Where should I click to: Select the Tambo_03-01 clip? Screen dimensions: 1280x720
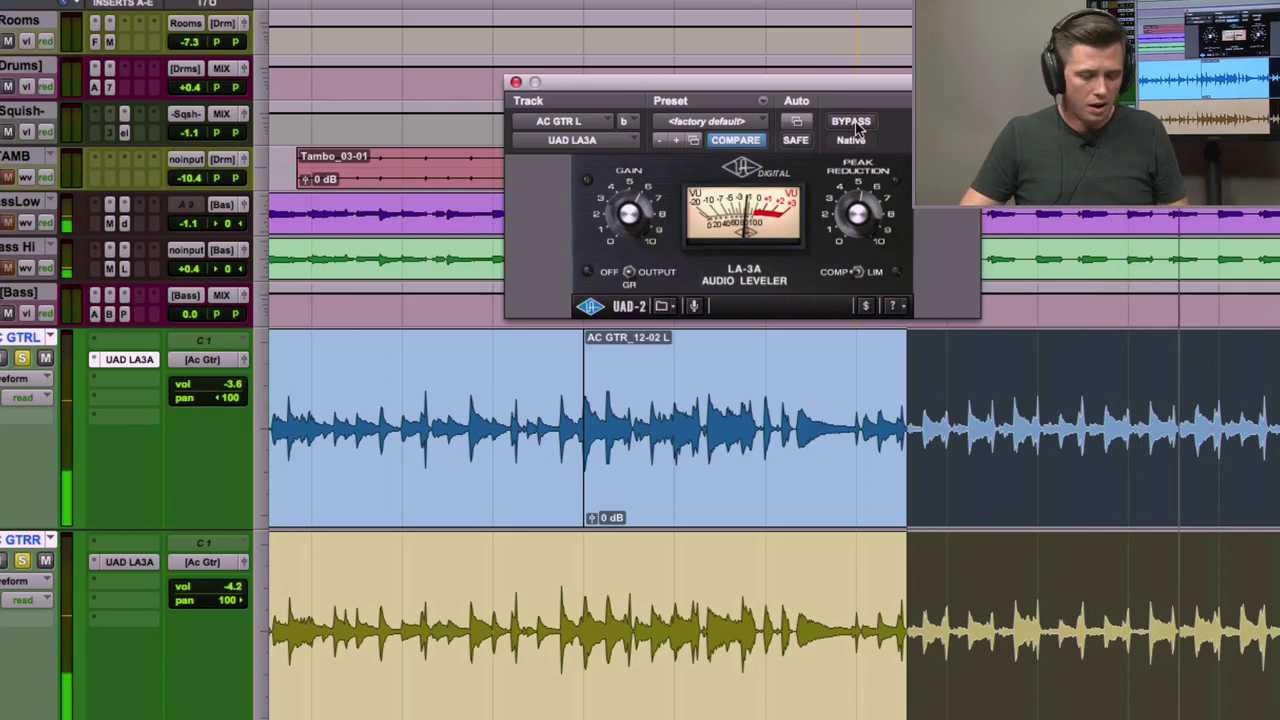click(x=400, y=168)
